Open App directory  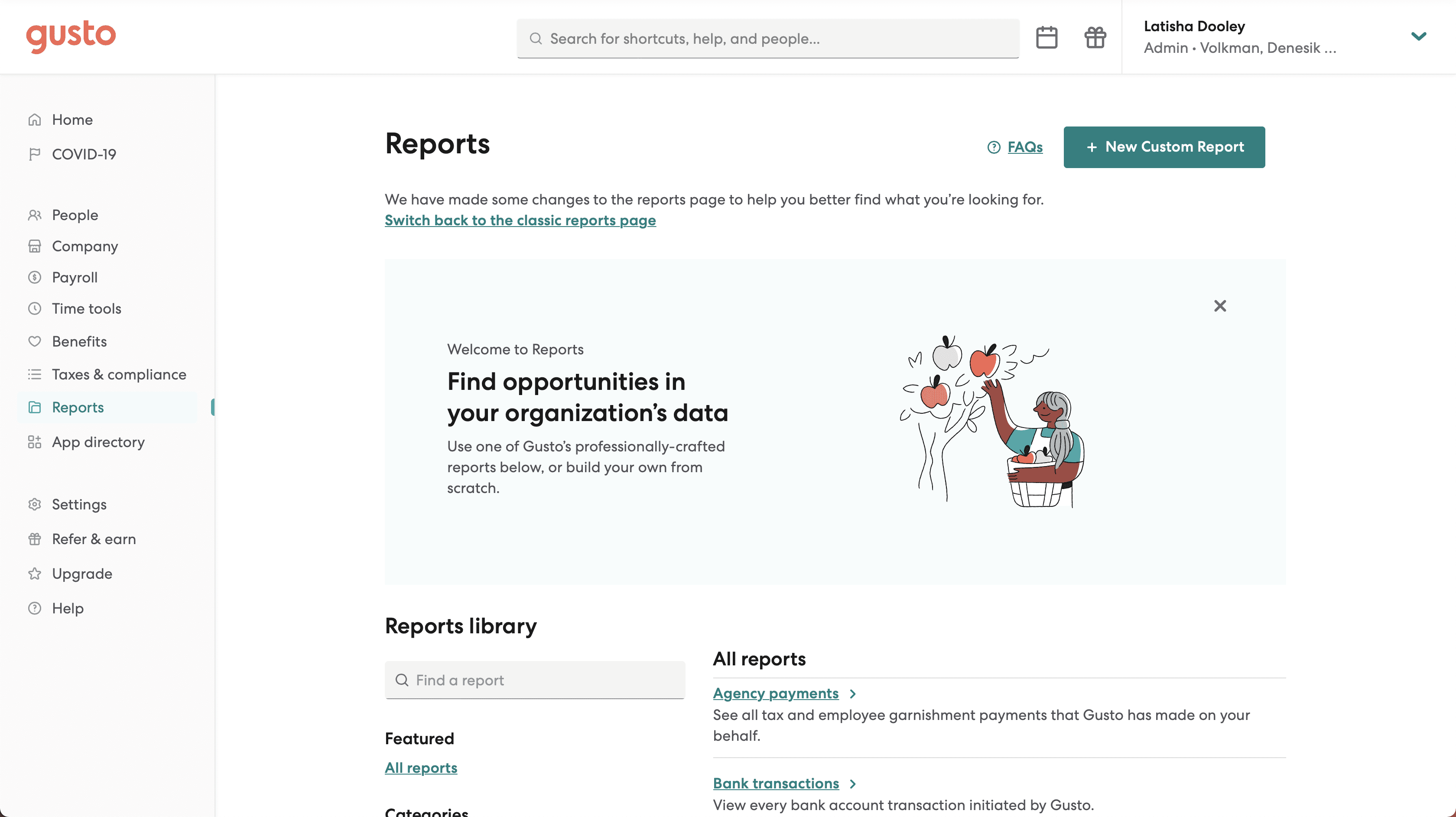coord(98,442)
